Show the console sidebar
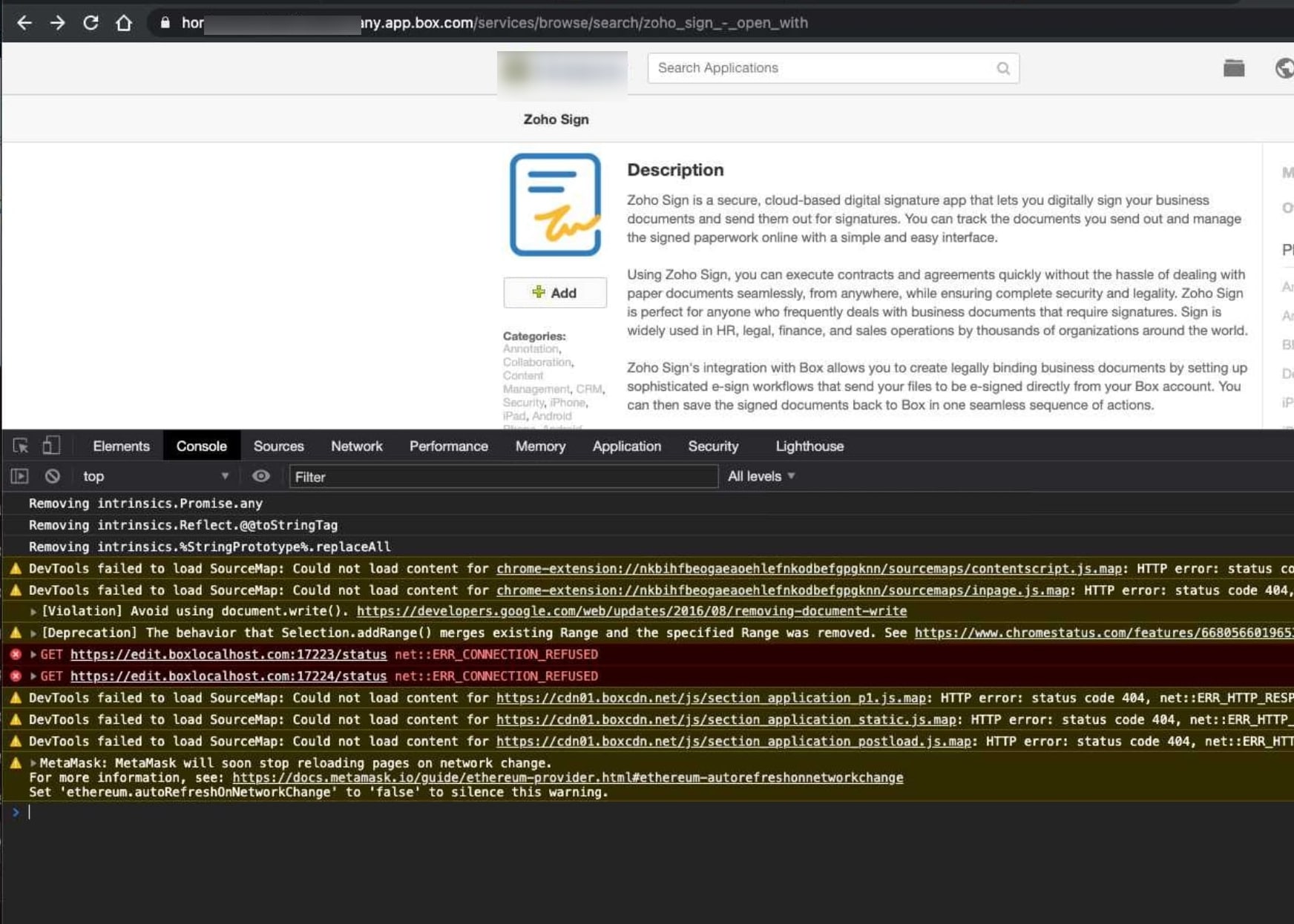This screenshot has width=1294, height=924. pyautogui.click(x=19, y=476)
